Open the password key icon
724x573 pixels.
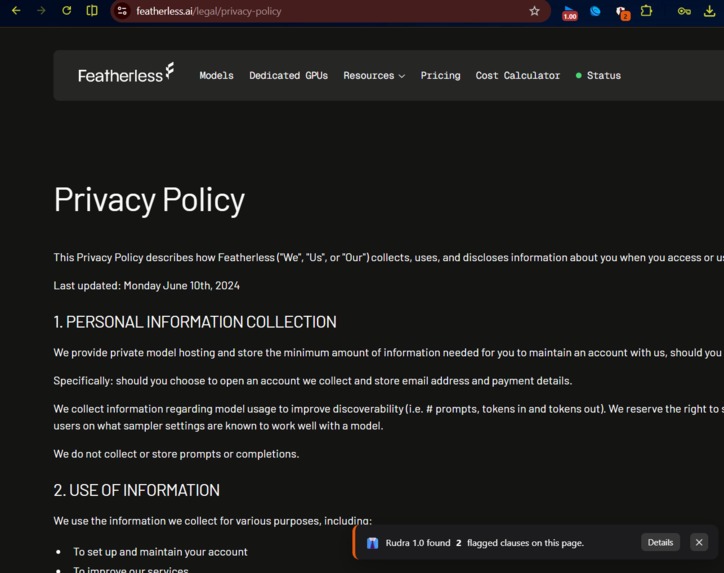point(684,11)
